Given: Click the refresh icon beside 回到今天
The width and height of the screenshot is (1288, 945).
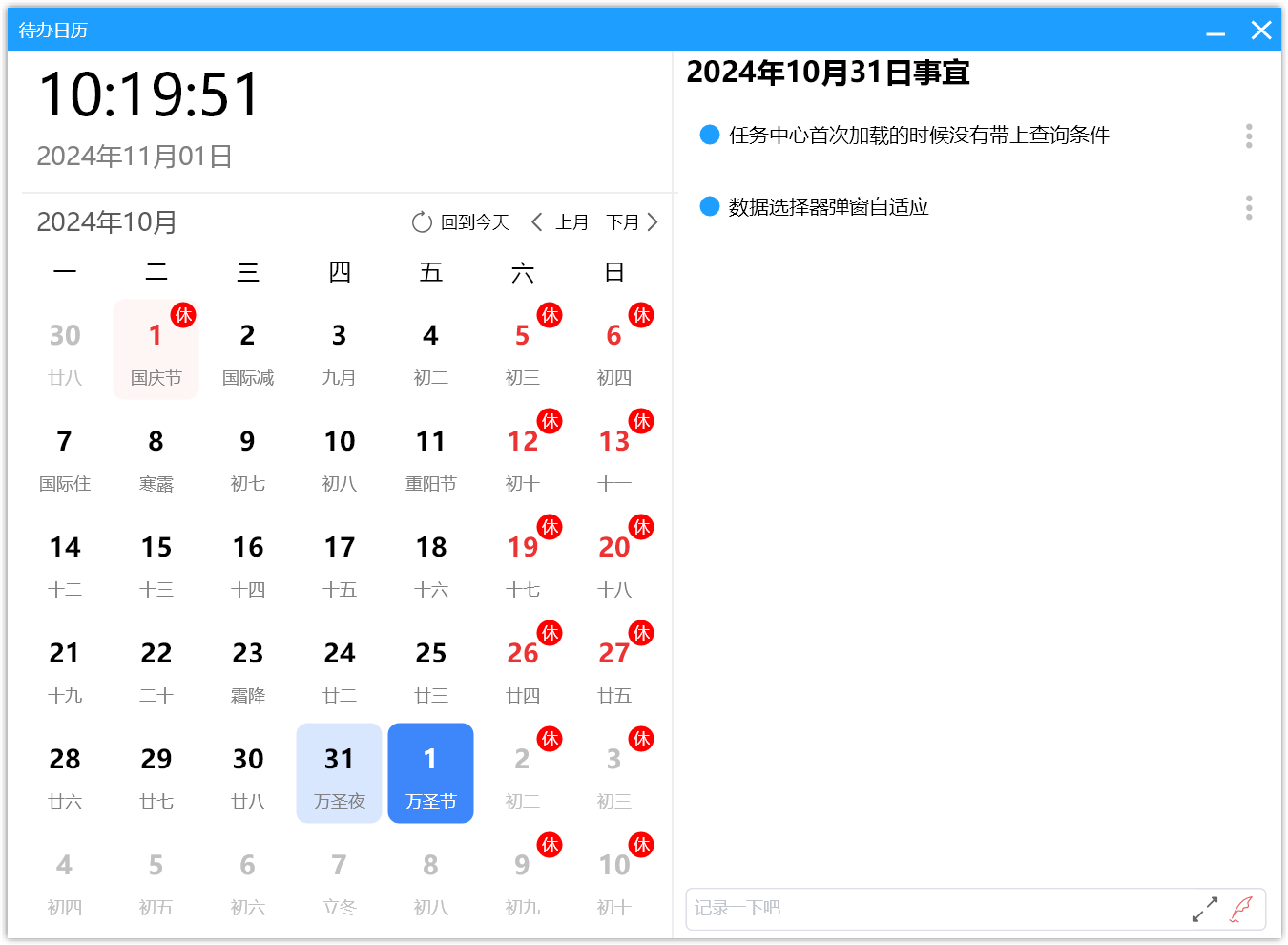Looking at the screenshot, I should [x=422, y=222].
